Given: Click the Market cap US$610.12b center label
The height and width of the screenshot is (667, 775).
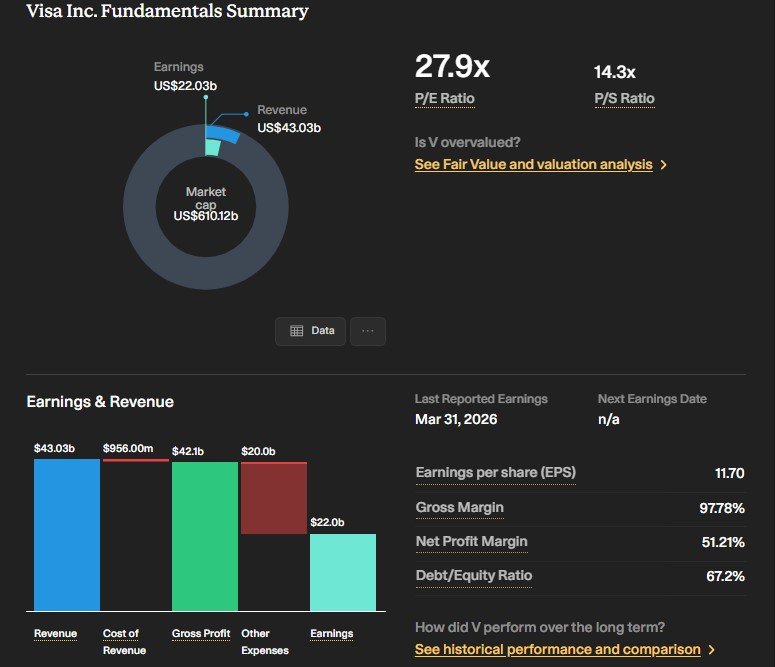Looking at the screenshot, I should 206,204.
